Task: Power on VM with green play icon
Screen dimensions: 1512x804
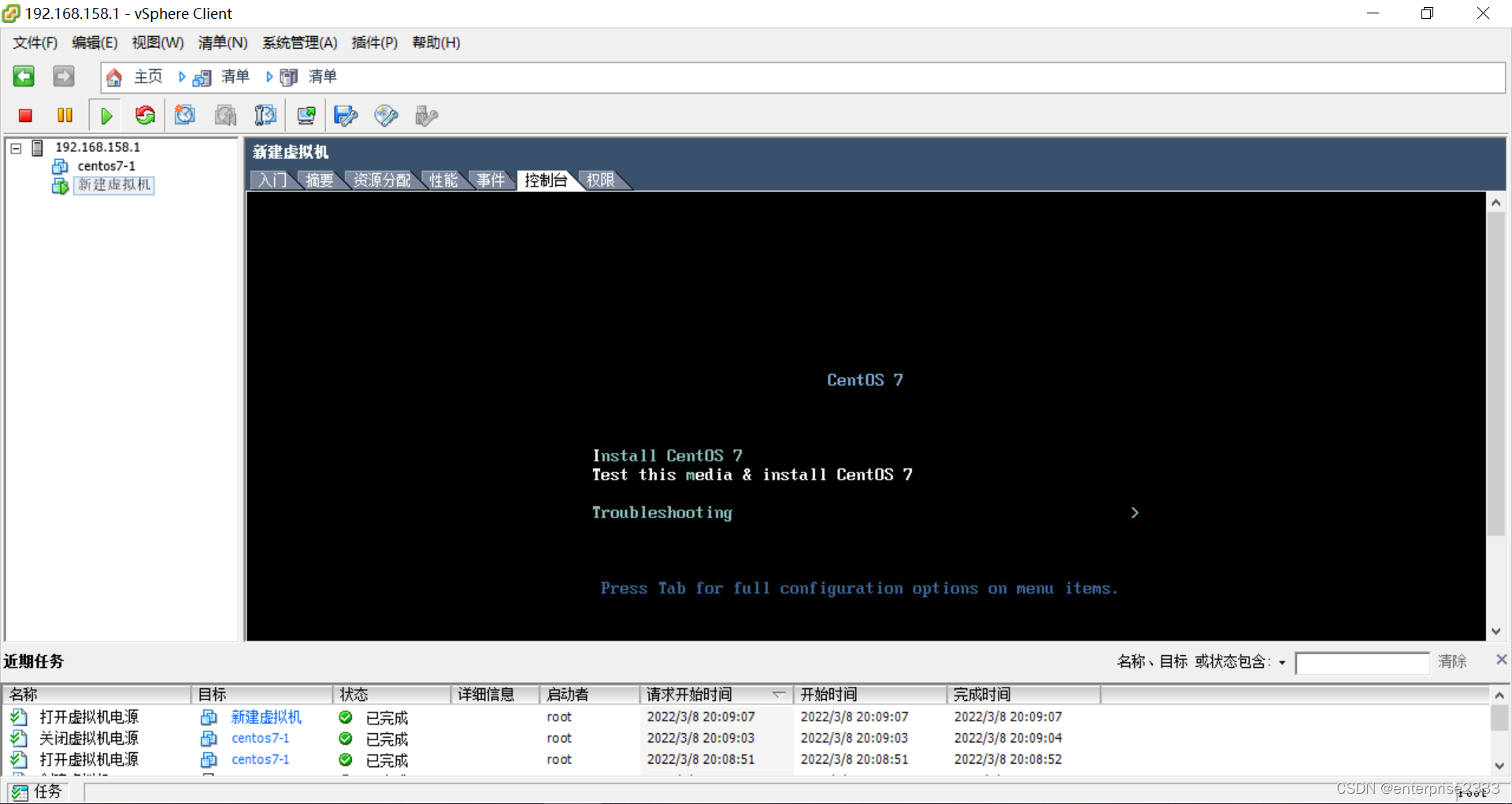Action: click(x=106, y=116)
